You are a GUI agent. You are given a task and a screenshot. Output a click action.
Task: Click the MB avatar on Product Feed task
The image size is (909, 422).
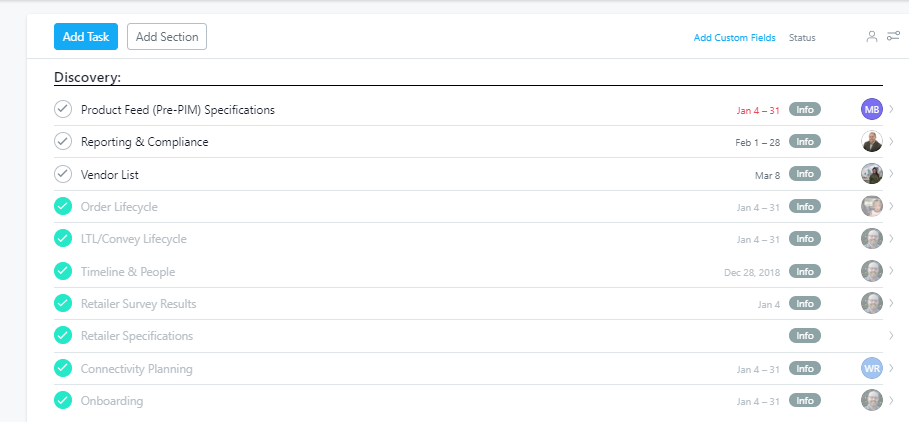tap(872, 109)
